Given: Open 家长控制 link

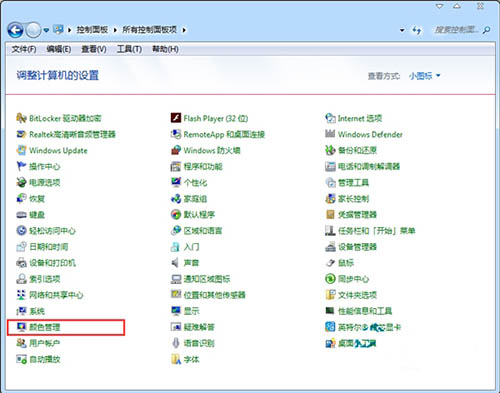Looking at the screenshot, I should (x=353, y=199).
